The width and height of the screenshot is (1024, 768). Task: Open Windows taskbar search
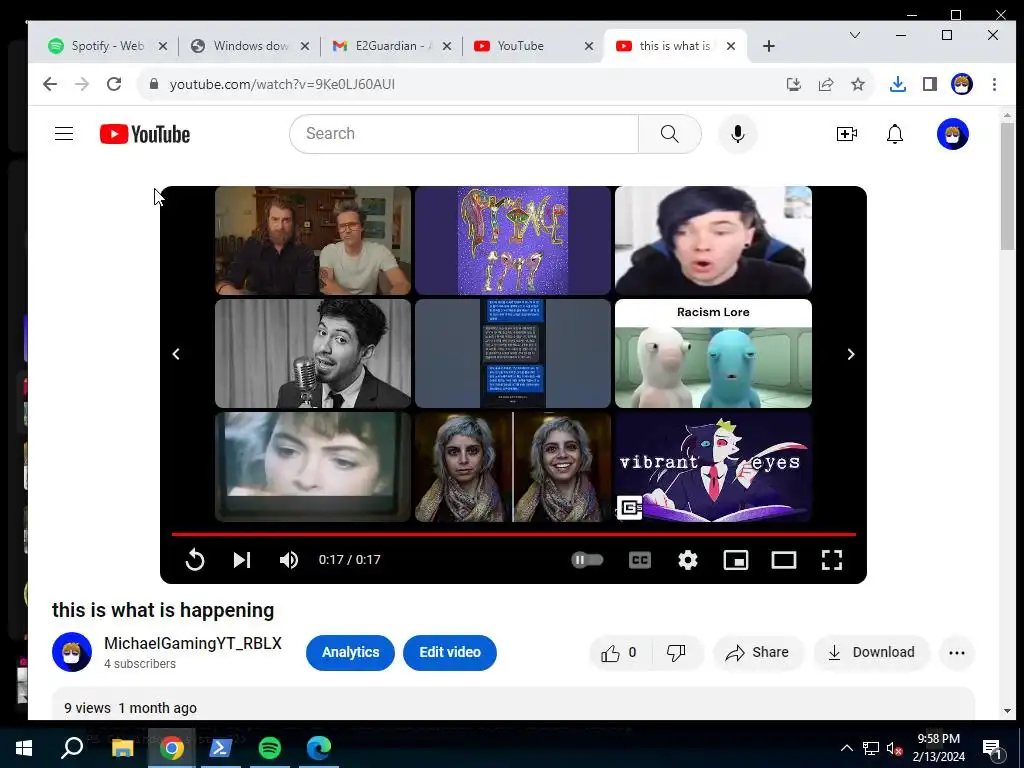72,748
